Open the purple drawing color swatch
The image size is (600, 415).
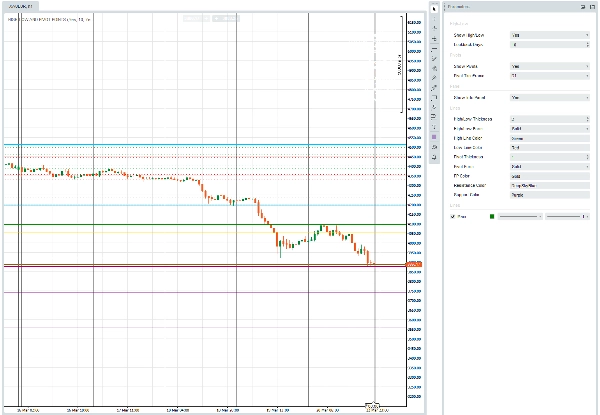tap(434, 137)
